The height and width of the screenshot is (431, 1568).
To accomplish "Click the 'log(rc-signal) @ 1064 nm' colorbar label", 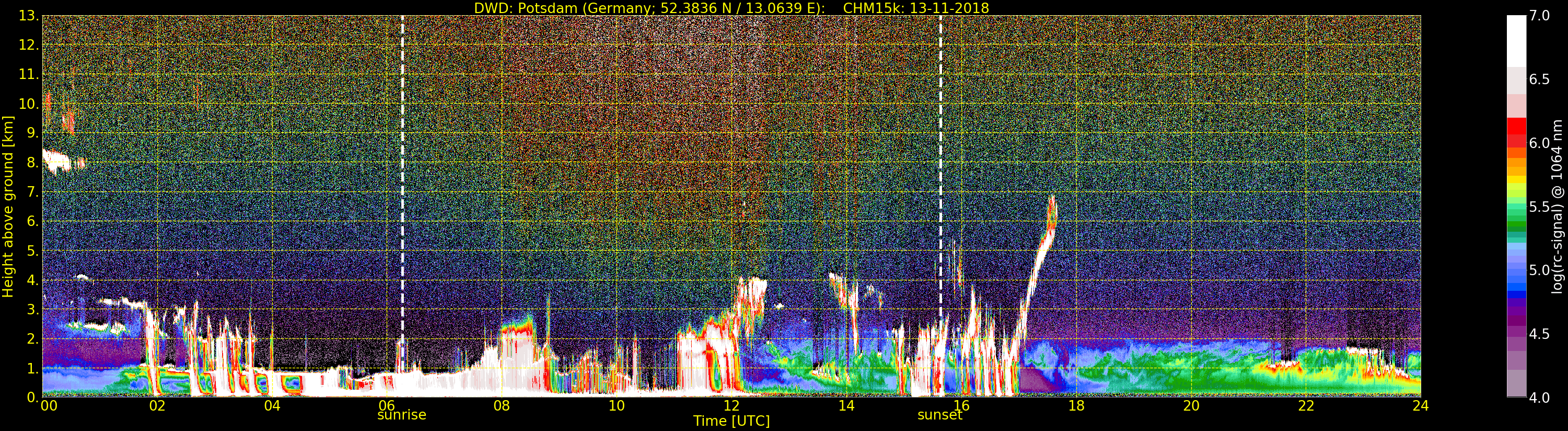I will [1557, 207].
